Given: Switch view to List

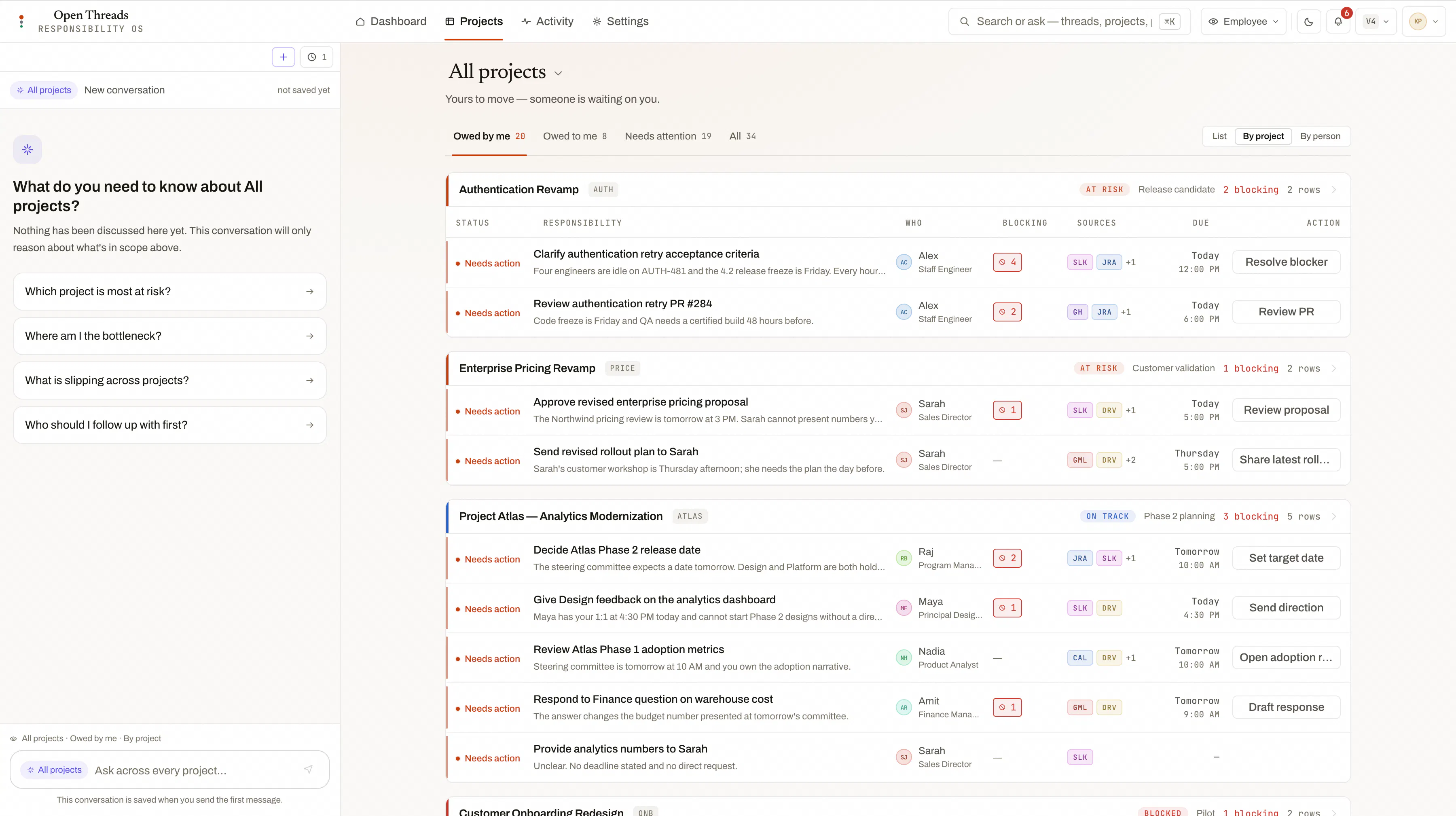Looking at the screenshot, I should click(x=1219, y=136).
